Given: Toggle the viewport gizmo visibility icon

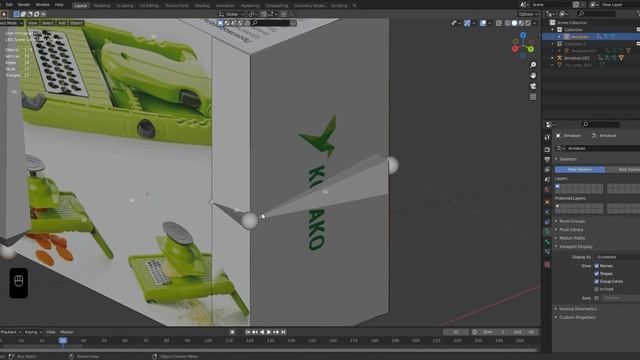Looking at the screenshot, I should [x=467, y=23].
